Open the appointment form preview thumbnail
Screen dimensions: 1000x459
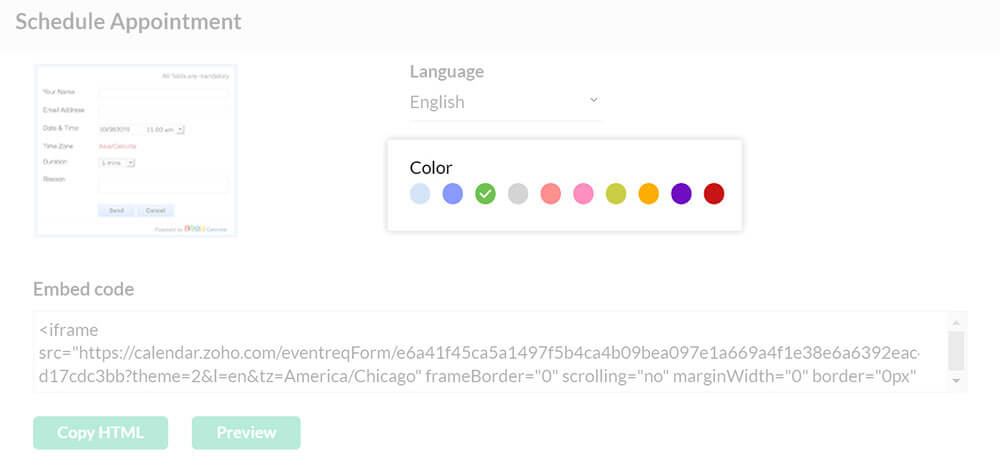coord(135,150)
